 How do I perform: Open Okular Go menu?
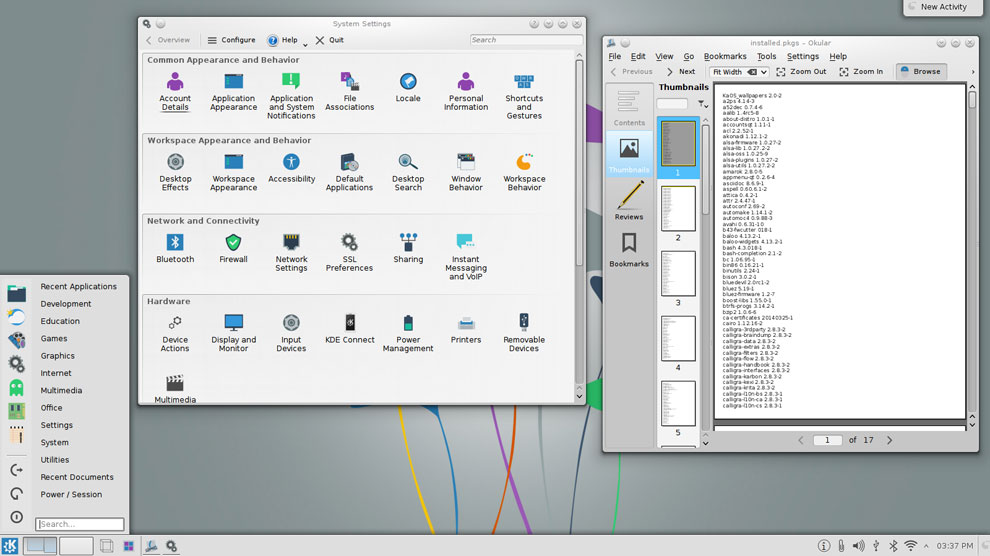click(688, 56)
